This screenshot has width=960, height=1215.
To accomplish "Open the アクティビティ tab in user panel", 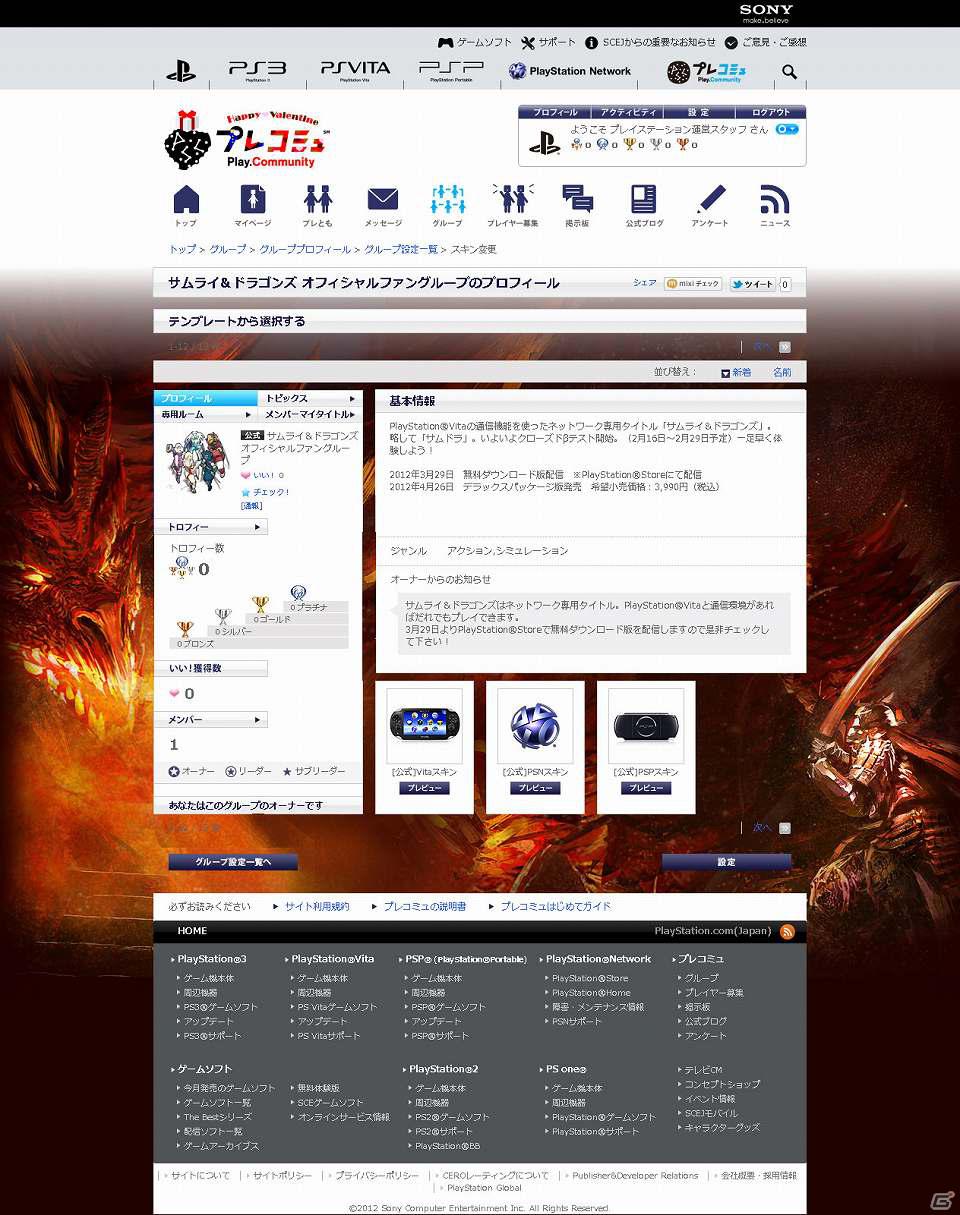I will pos(627,113).
